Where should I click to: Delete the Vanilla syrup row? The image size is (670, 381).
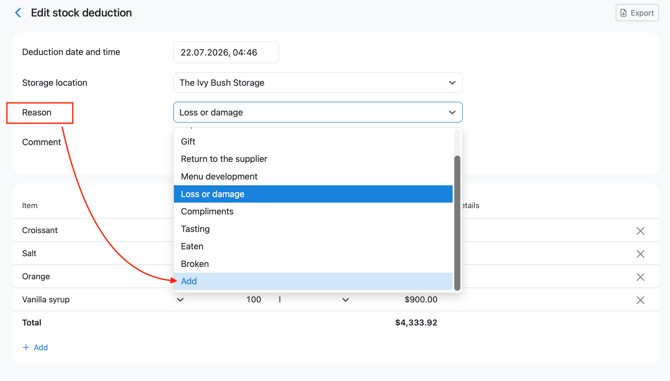(640, 300)
